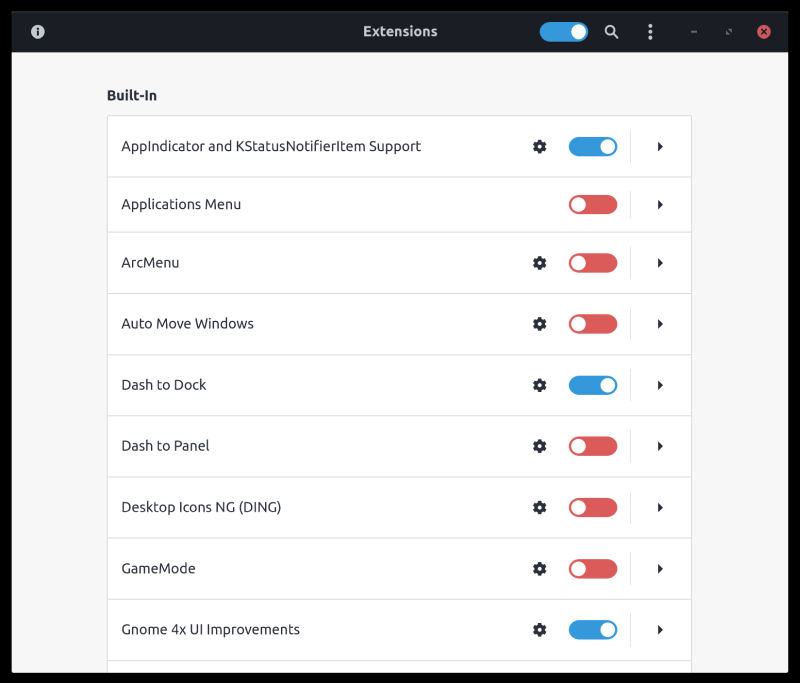Open the three-dot main menu
The image size is (800, 683).
tap(650, 32)
